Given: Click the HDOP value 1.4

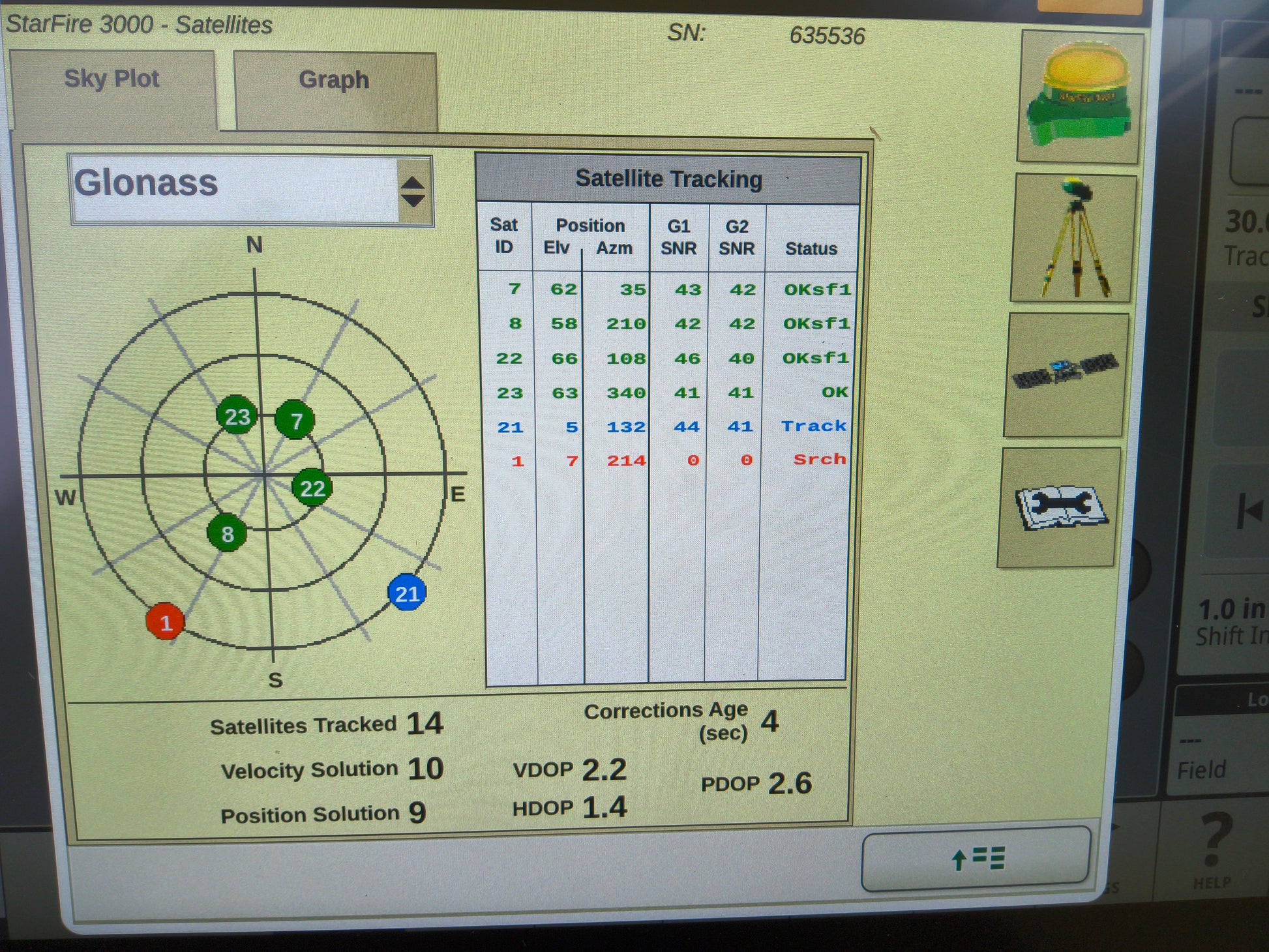Looking at the screenshot, I should click(605, 807).
